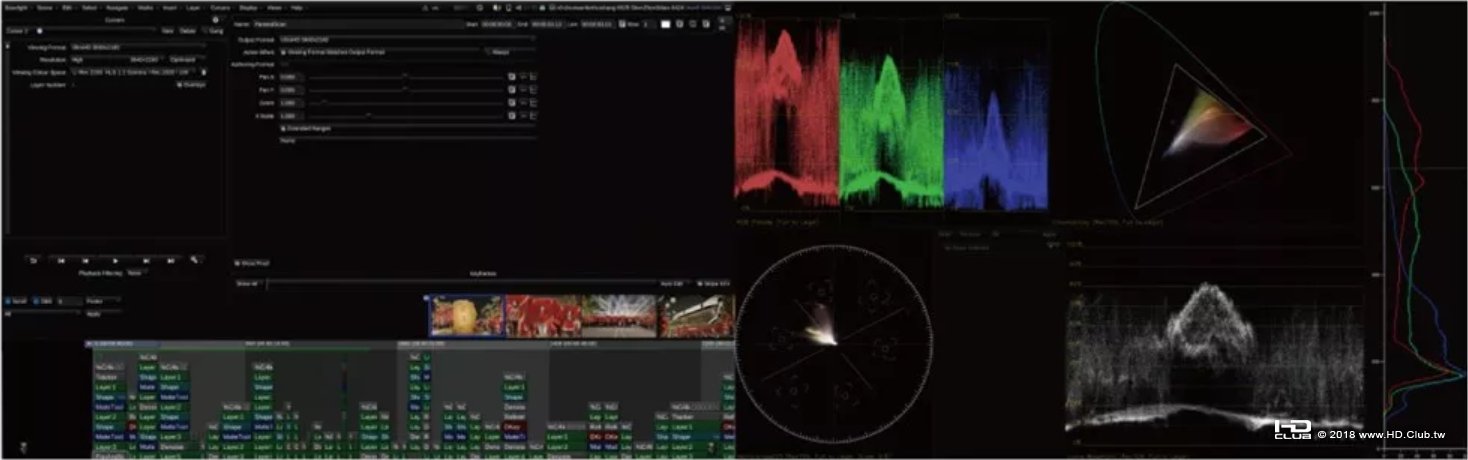This screenshot has height=460, width=1468.
Task: Open the Output Format dropdown
Action: coord(407,39)
